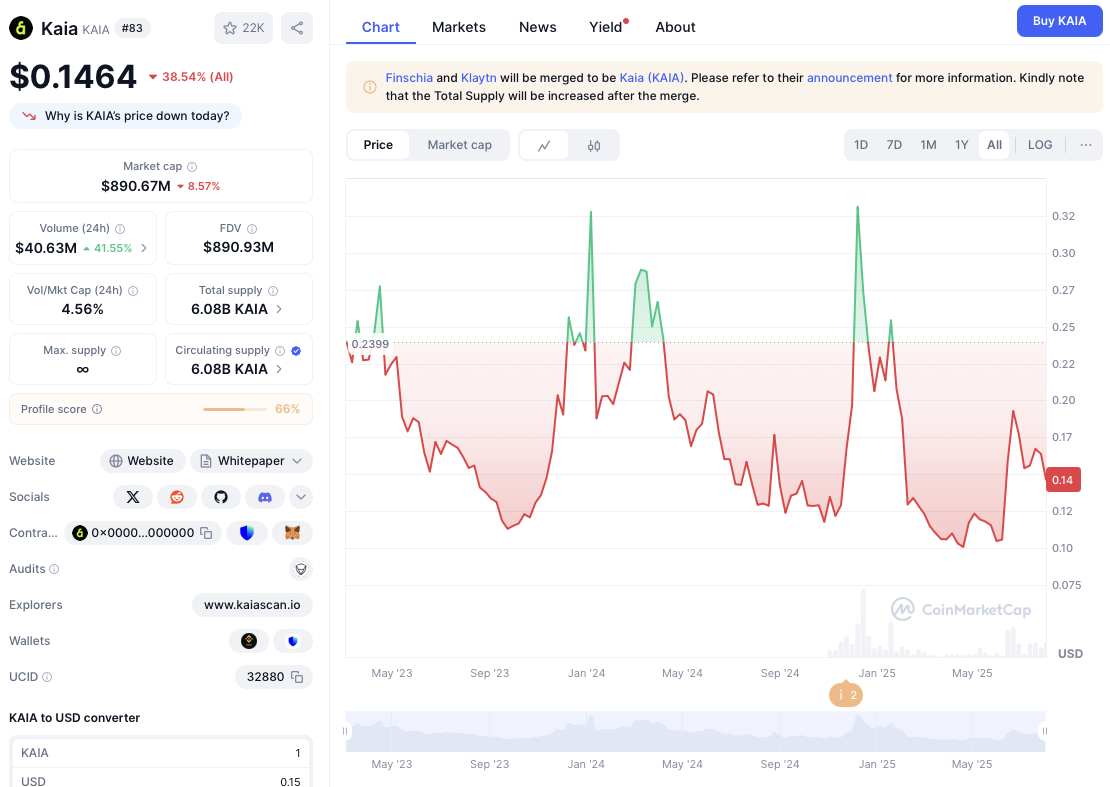Set chart range to 1M

pos(928,145)
